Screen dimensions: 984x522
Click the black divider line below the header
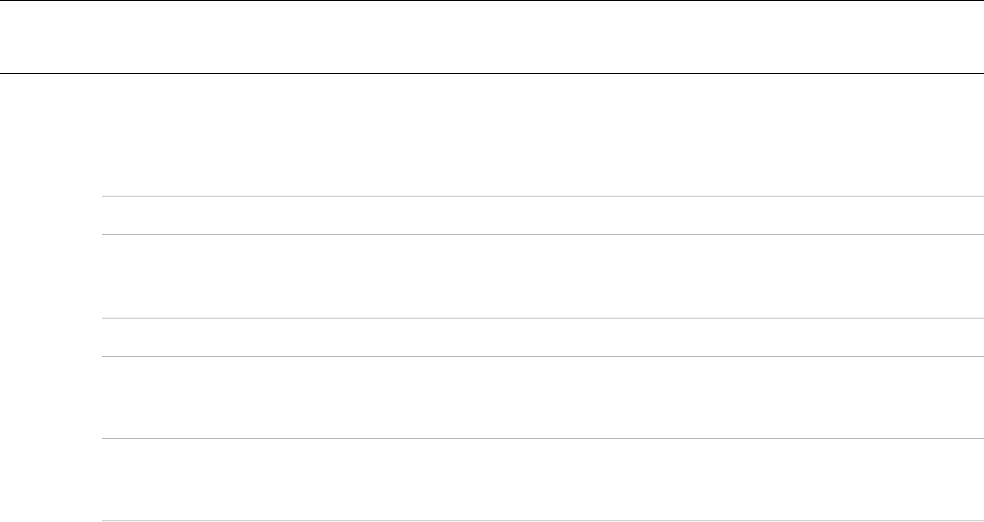(492, 73)
